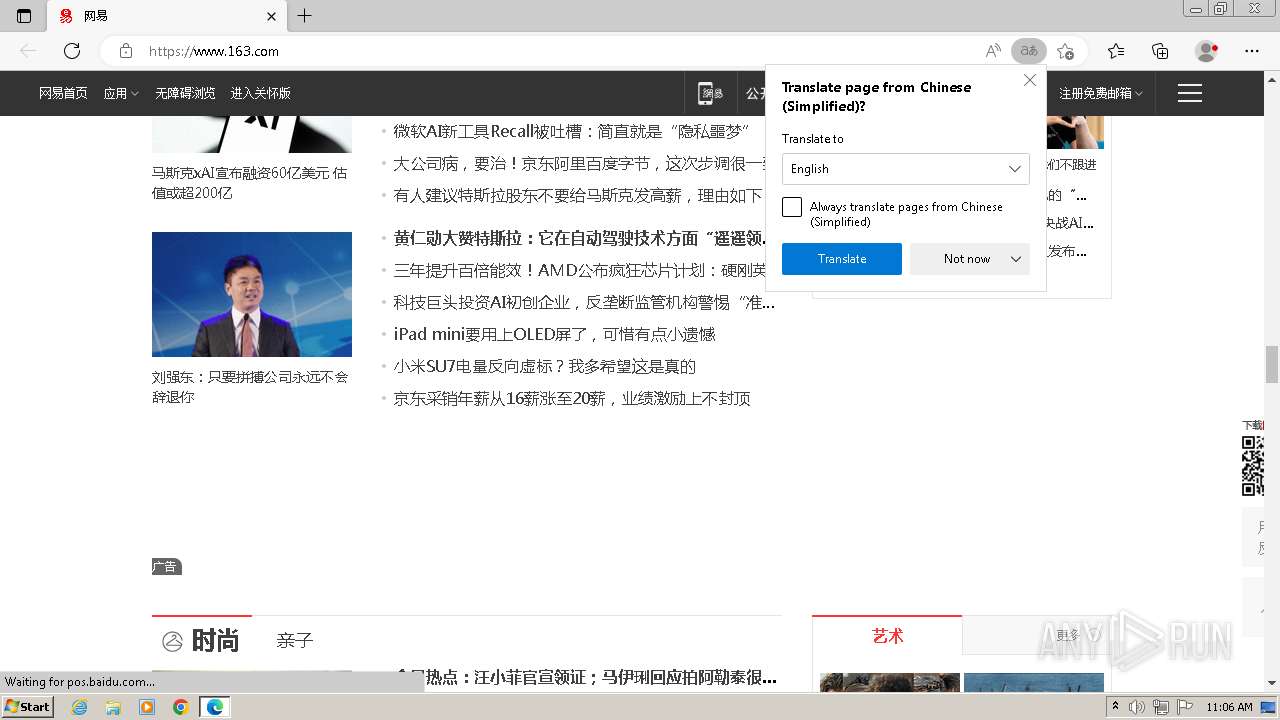
Task: Open the tab actions menu icon
Action: click(24, 16)
